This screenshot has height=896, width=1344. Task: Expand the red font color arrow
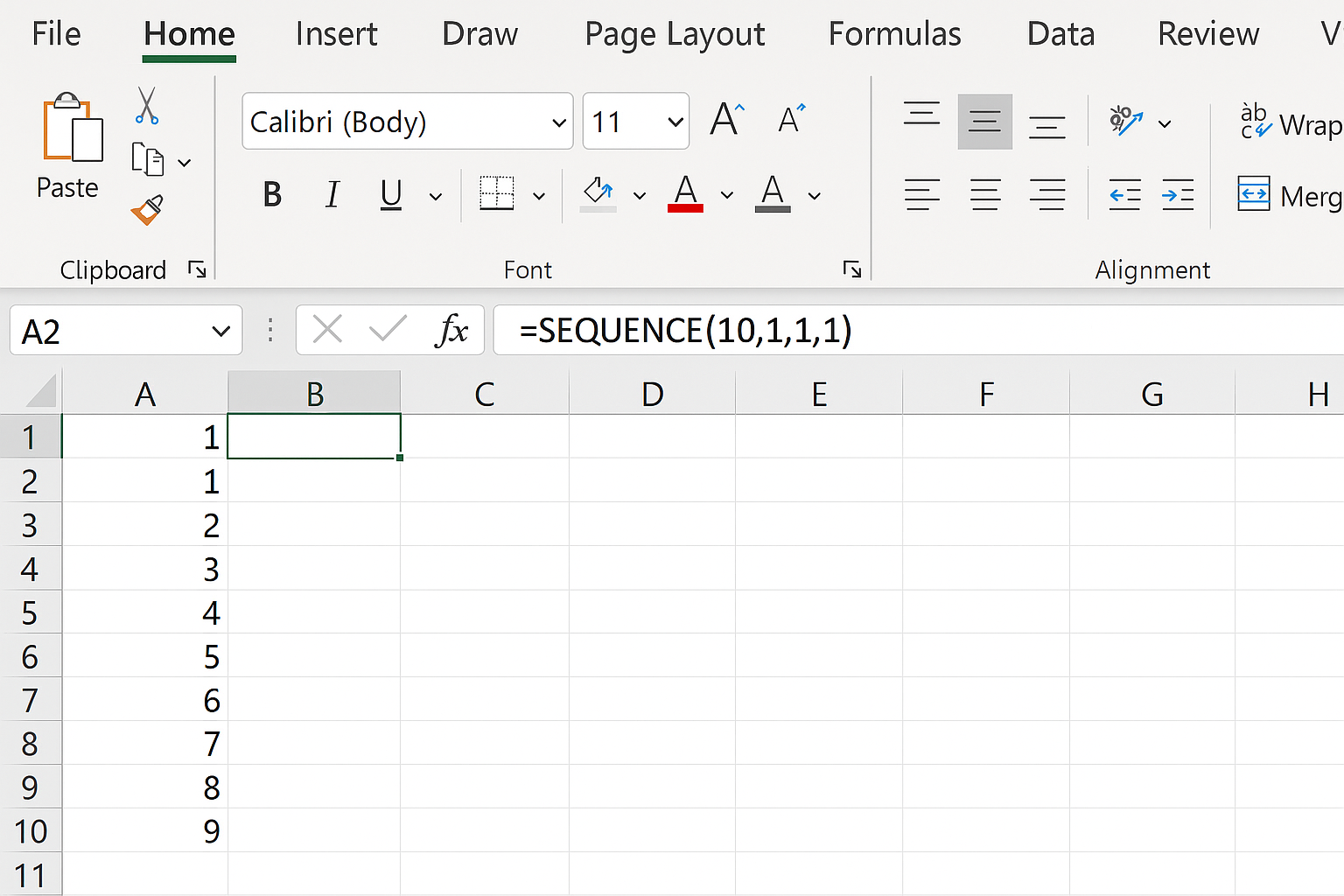726,195
